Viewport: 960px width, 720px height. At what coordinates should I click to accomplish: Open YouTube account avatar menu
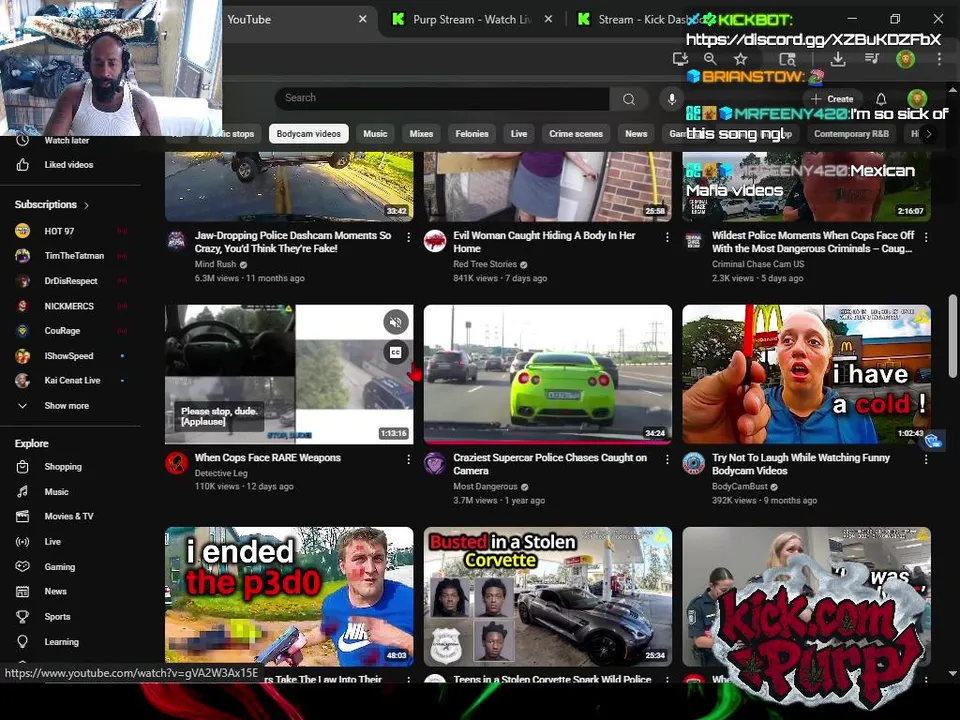(x=917, y=99)
